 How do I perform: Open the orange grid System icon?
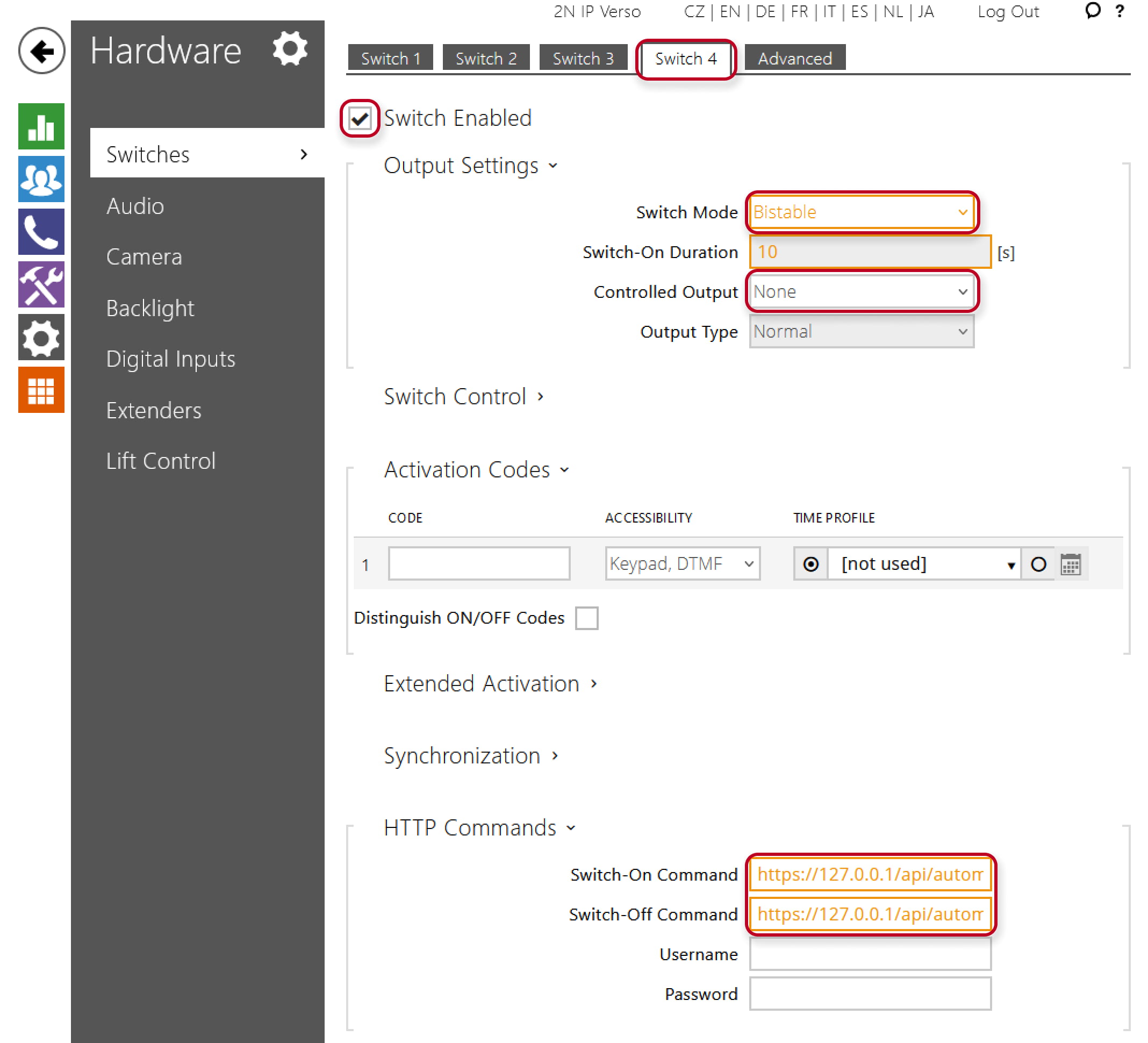coord(41,390)
